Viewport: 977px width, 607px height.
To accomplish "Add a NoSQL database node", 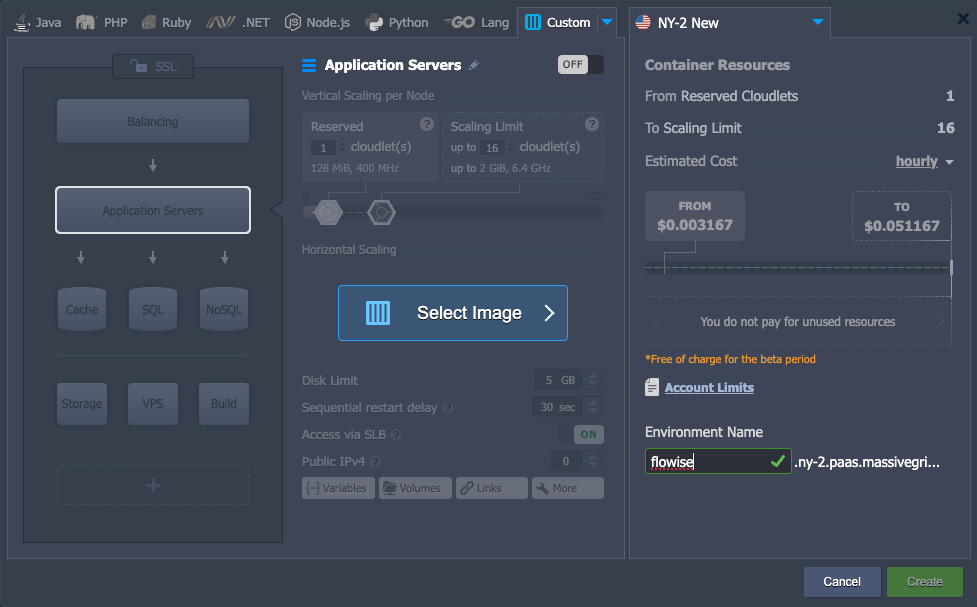I will (x=224, y=309).
